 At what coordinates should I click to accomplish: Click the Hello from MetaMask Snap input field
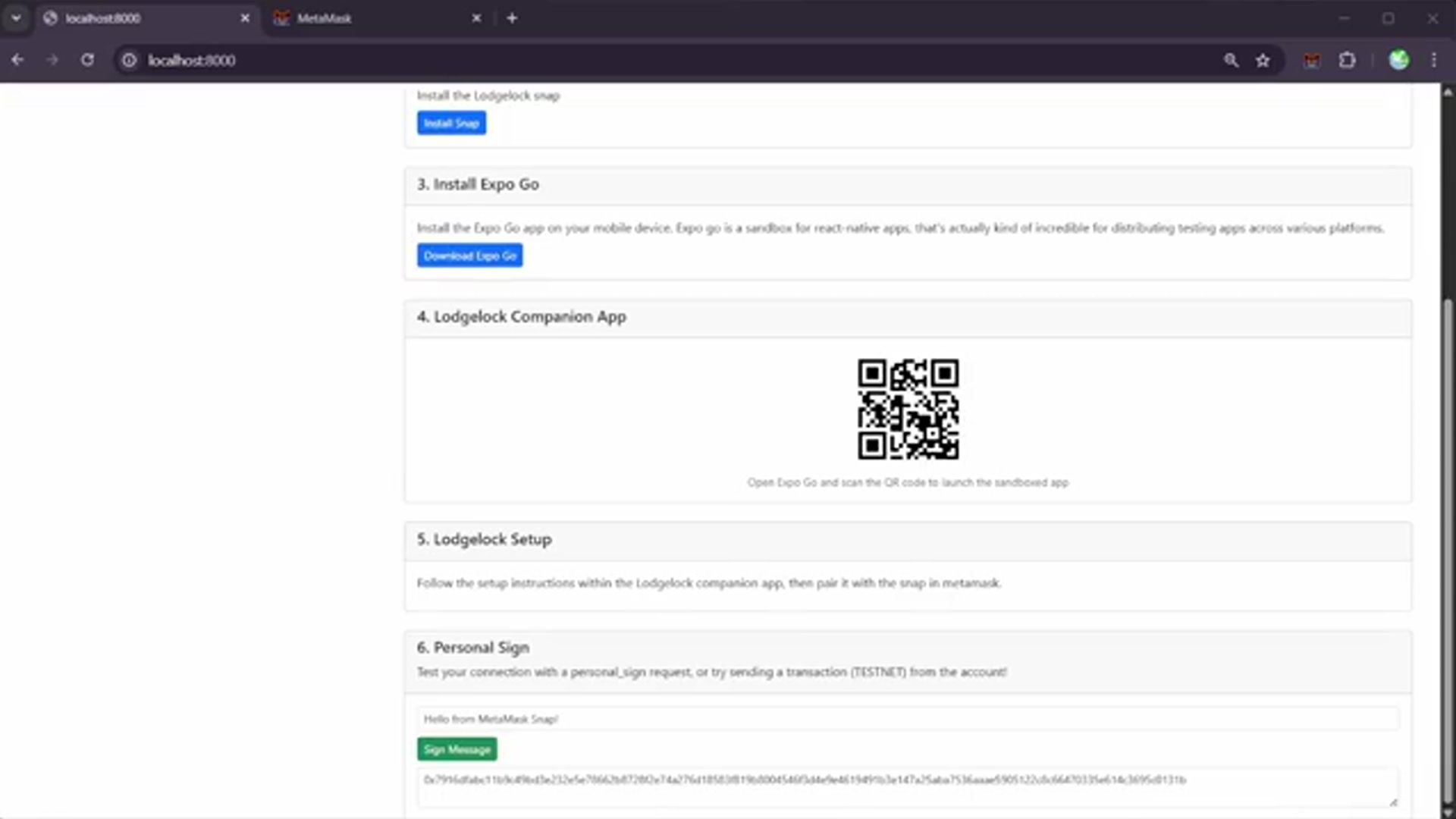pyautogui.click(x=907, y=719)
